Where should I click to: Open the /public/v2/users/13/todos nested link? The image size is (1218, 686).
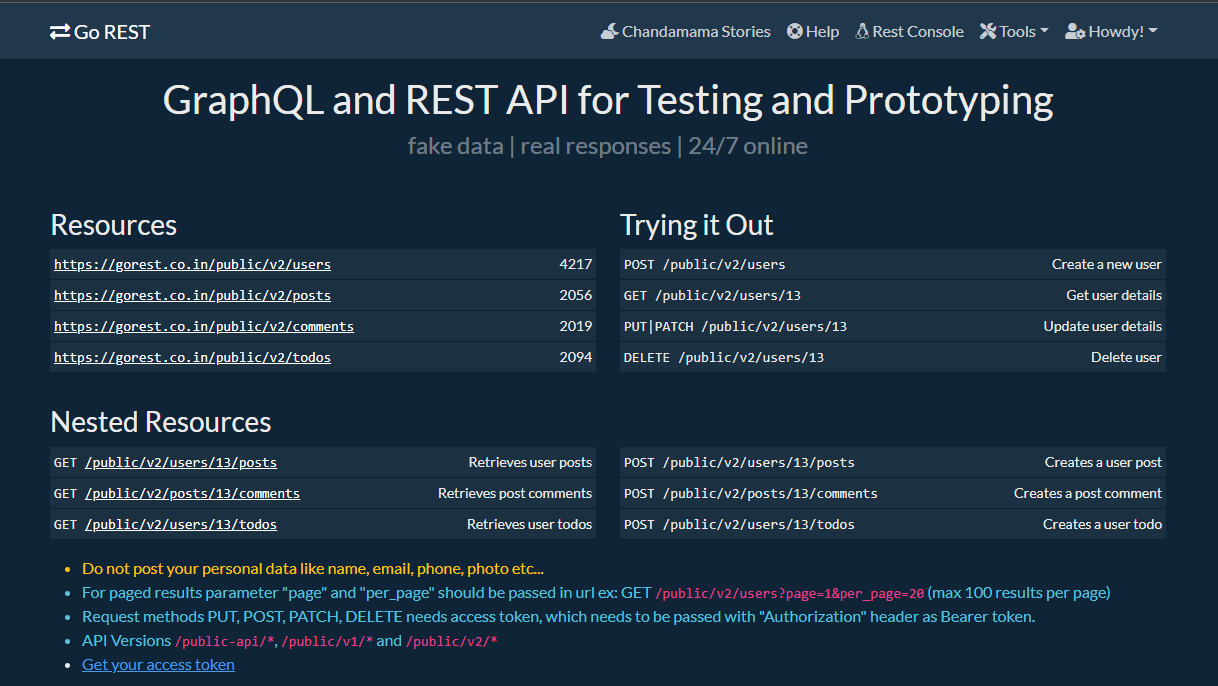pyautogui.click(x=181, y=525)
